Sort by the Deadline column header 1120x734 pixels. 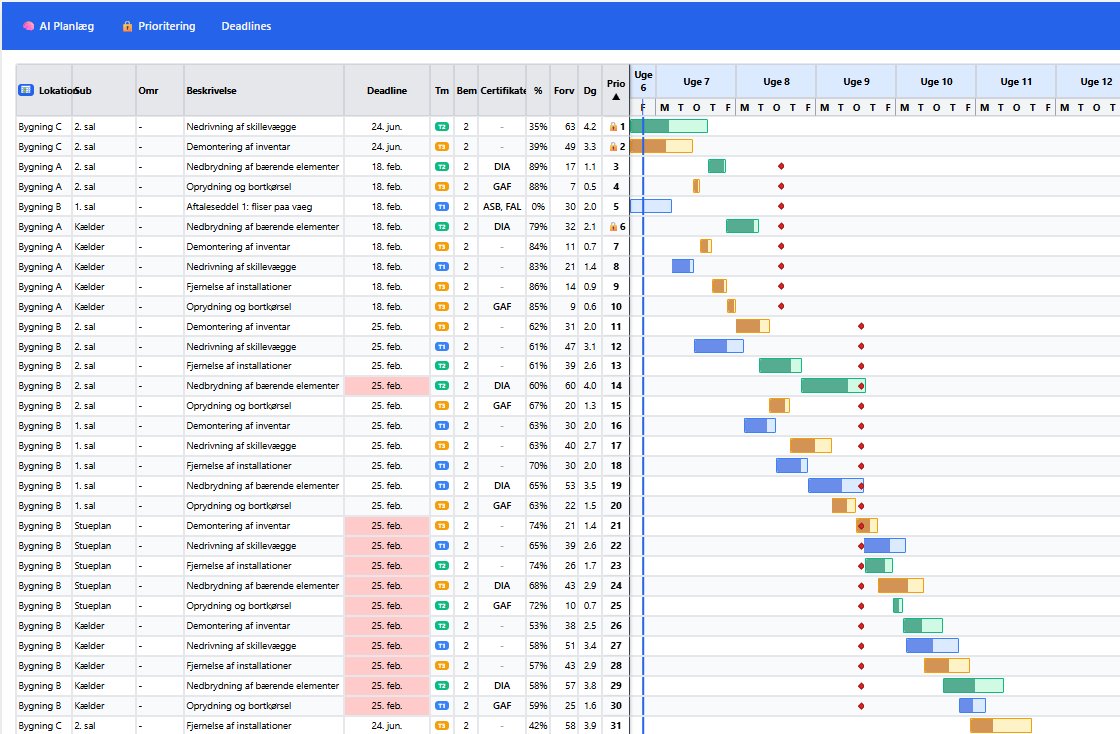[387, 90]
